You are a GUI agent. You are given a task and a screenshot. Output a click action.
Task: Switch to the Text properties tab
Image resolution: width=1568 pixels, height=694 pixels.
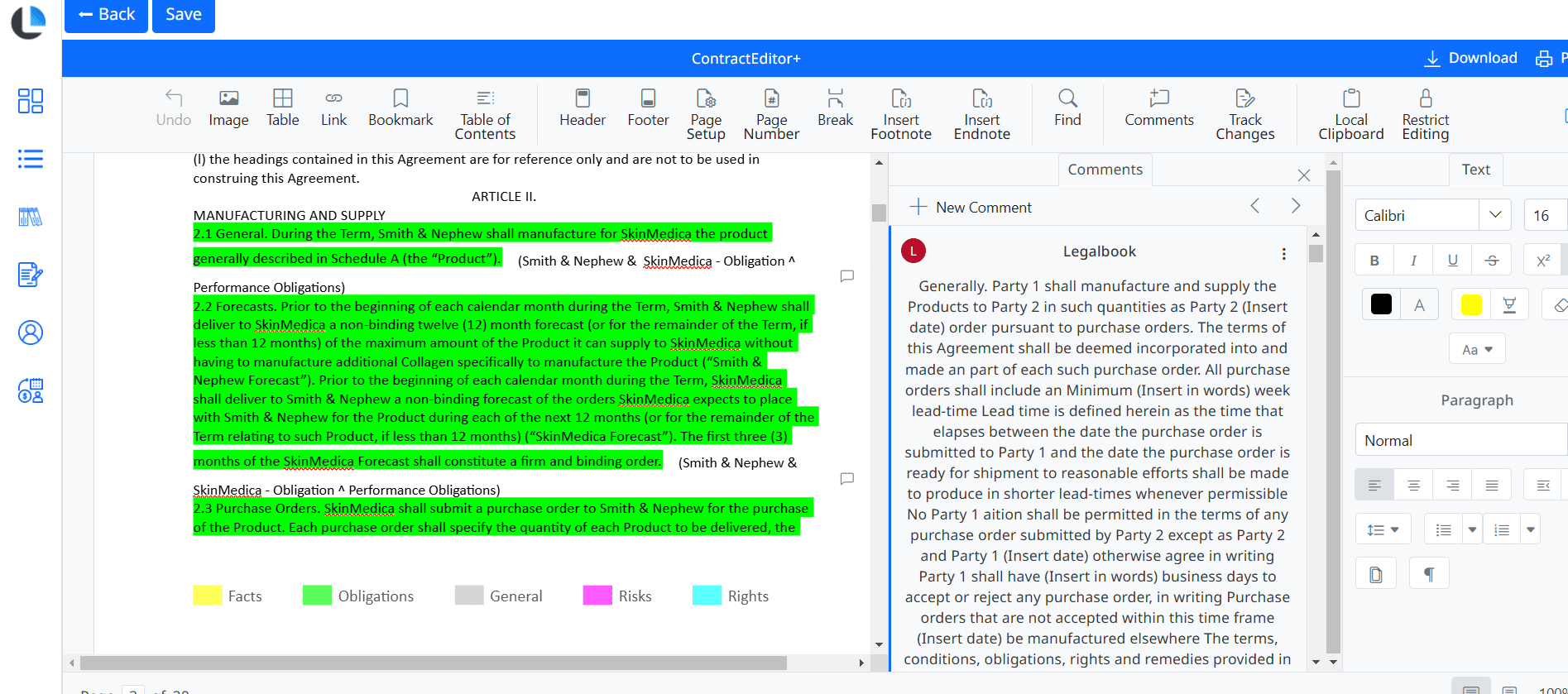coord(1475,170)
